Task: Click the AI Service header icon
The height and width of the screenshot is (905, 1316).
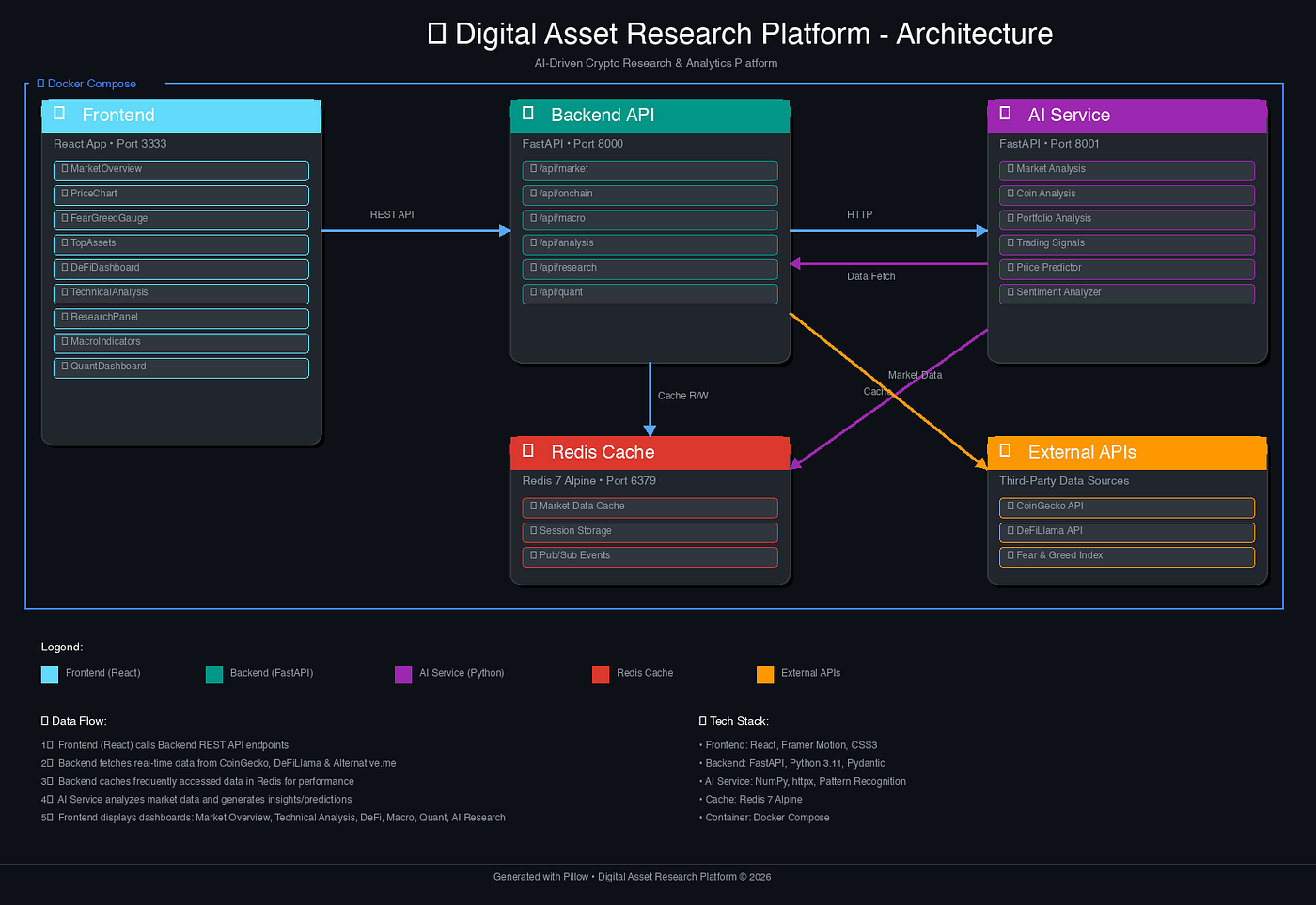Action: click(1004, 115)
